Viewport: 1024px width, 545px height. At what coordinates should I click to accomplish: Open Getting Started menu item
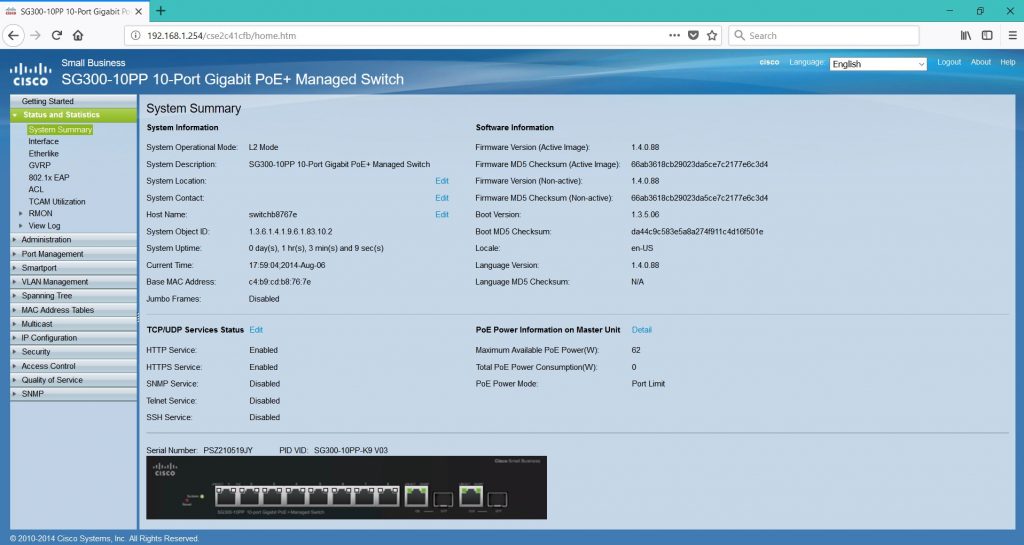[x=73, y=101]
